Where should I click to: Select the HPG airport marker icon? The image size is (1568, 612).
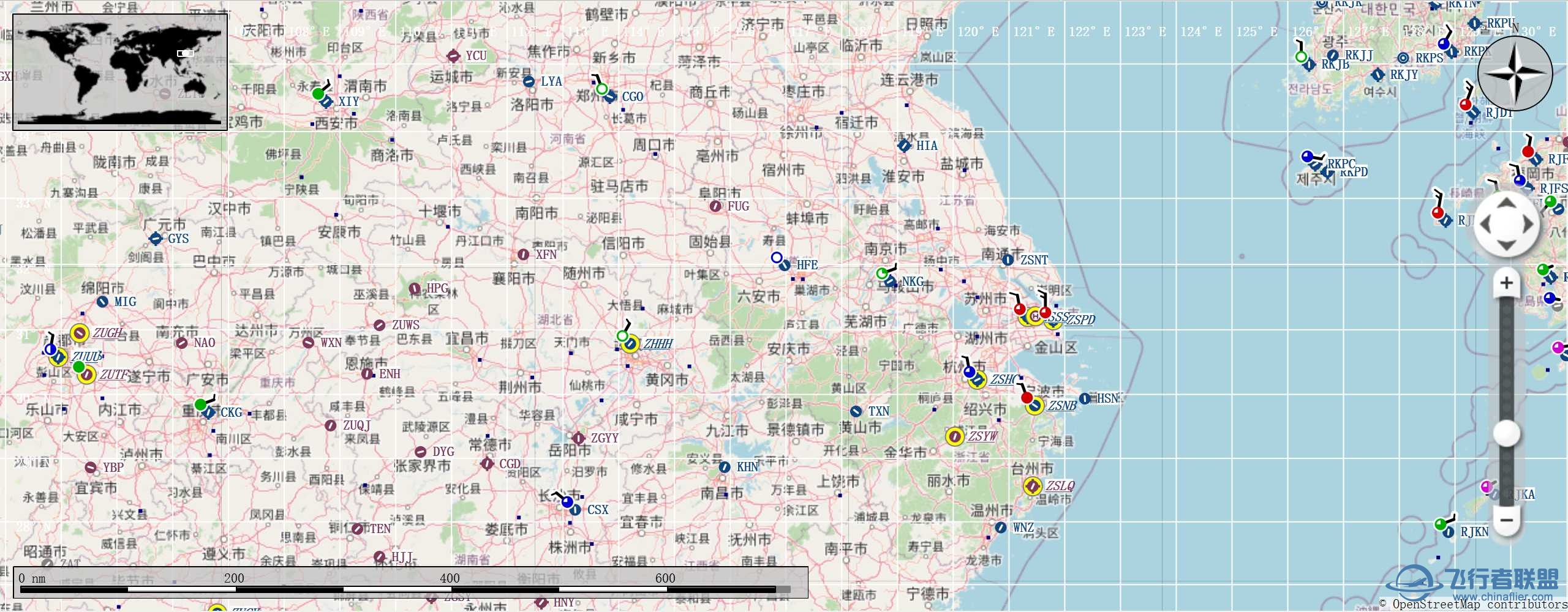coord(415,288)
